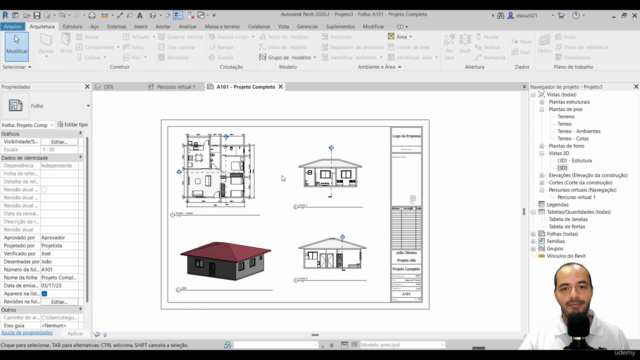Expand the Plantas estruturais tree node

[x=542, y=102]
